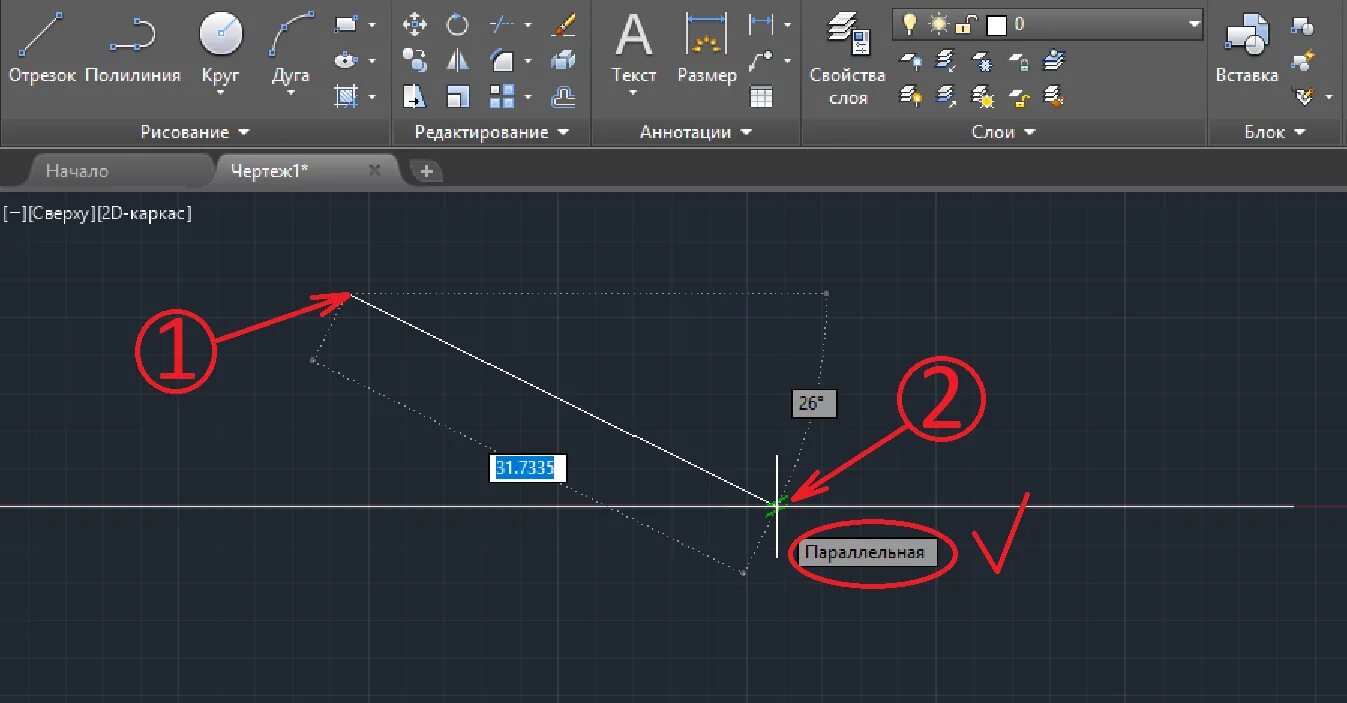Image resolution: width=1347 pixels, height=703 pixels.
Task: Open Свойства слоя layer properties
Action: pos(847,58)
